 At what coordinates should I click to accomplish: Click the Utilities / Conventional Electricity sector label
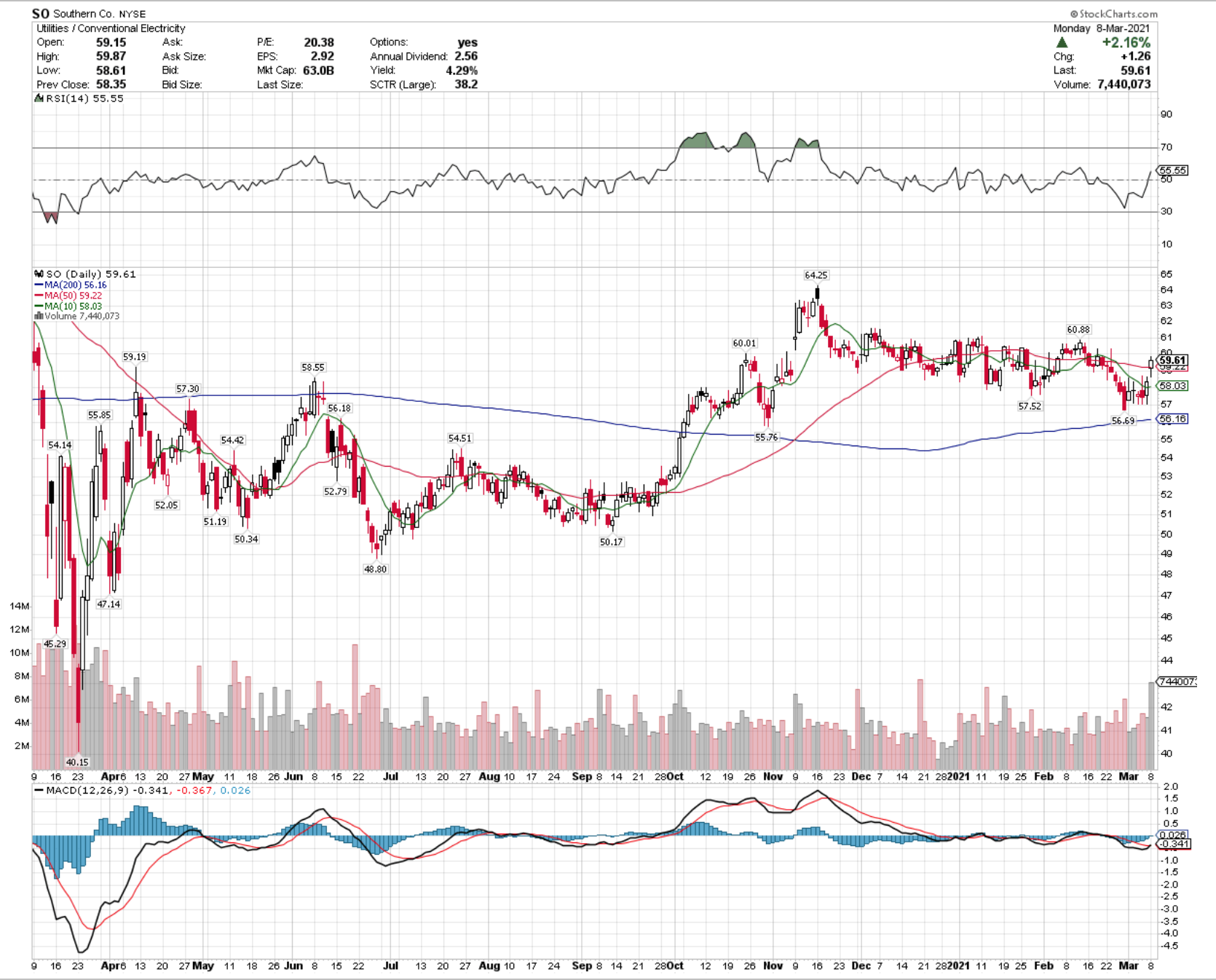tap(111, 28)
